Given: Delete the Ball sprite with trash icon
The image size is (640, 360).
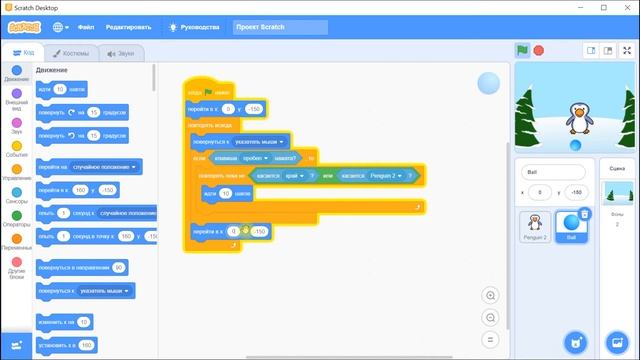Looking at the screenshot, I should pyautogui.click(x=585, y=214).
